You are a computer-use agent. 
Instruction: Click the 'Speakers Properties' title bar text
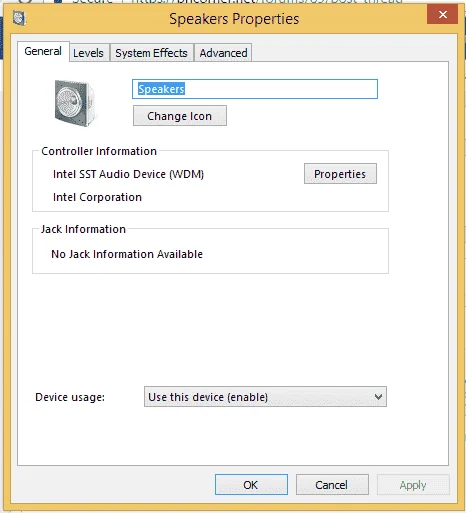[234, 19]
